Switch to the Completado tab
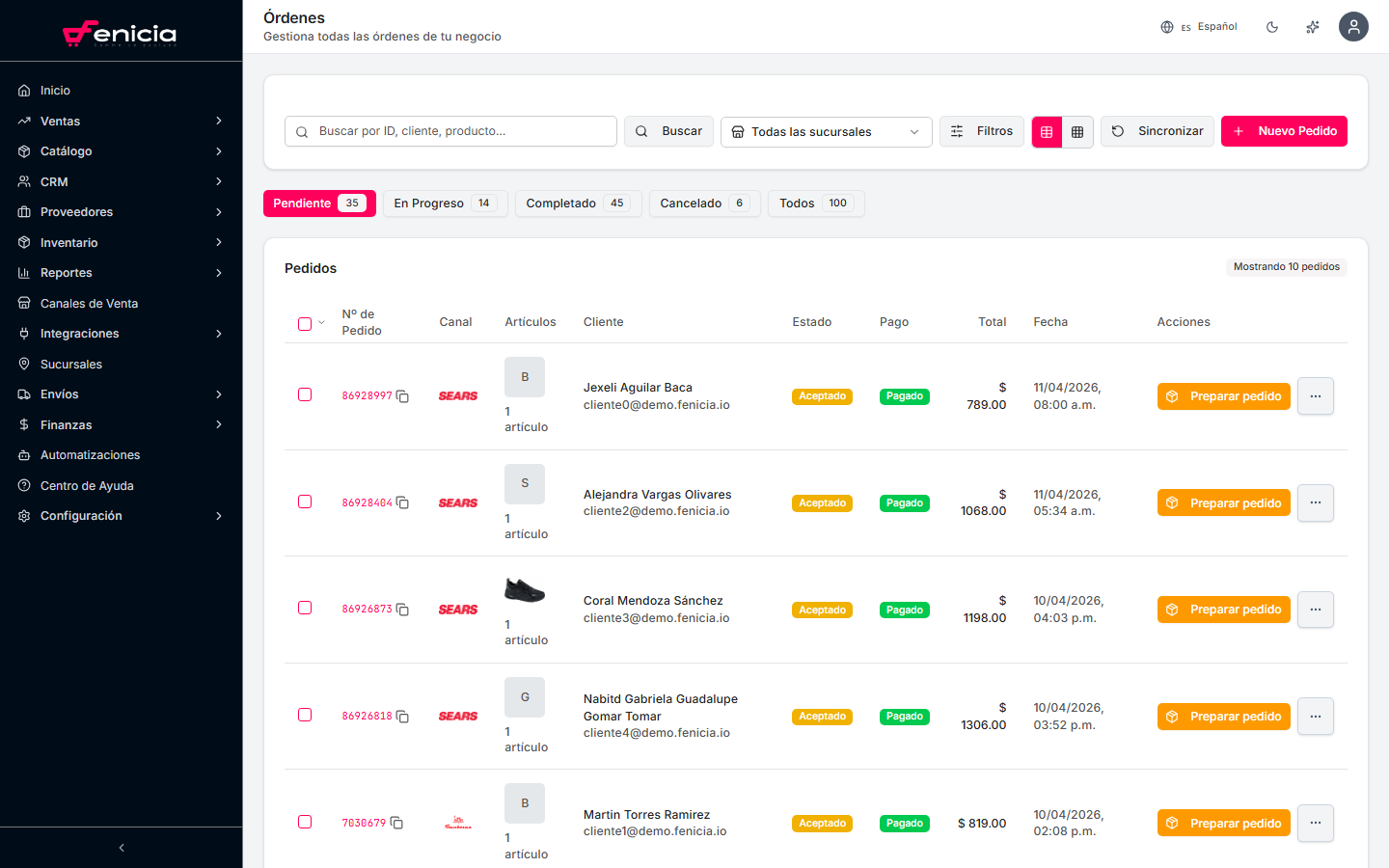 click(x=578, y=203)
